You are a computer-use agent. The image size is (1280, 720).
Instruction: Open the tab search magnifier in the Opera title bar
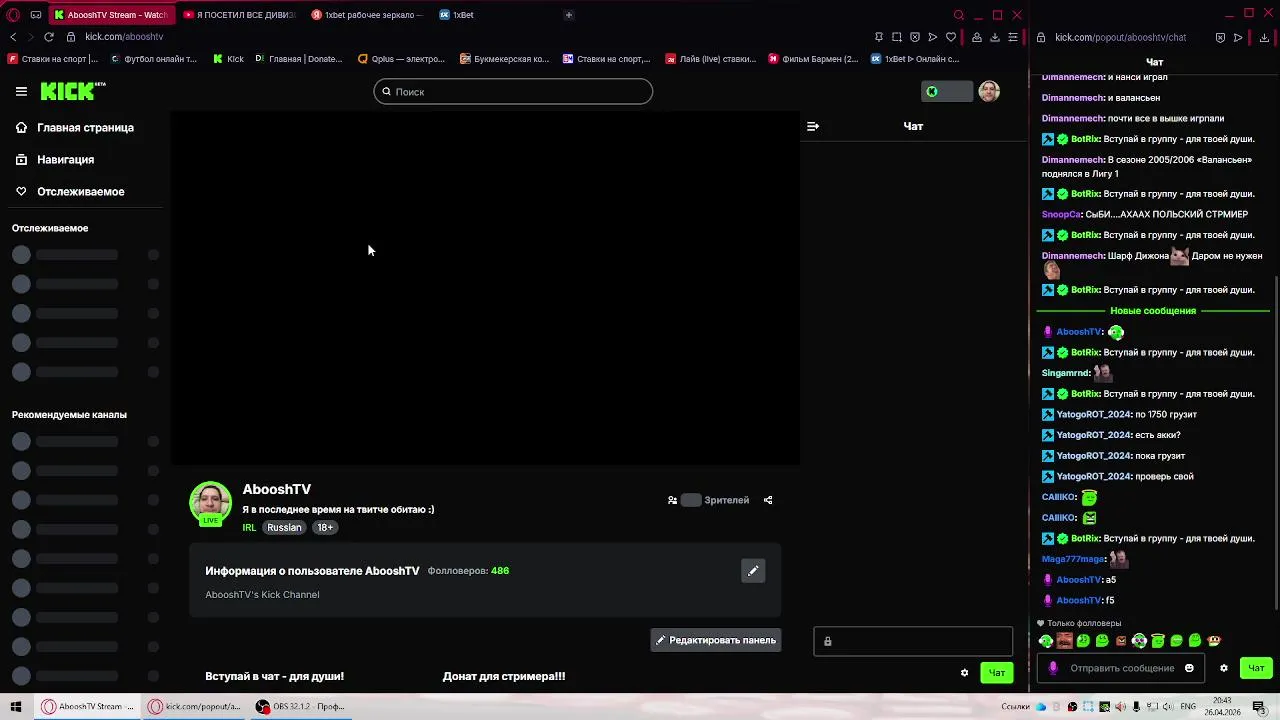(958, 15)
